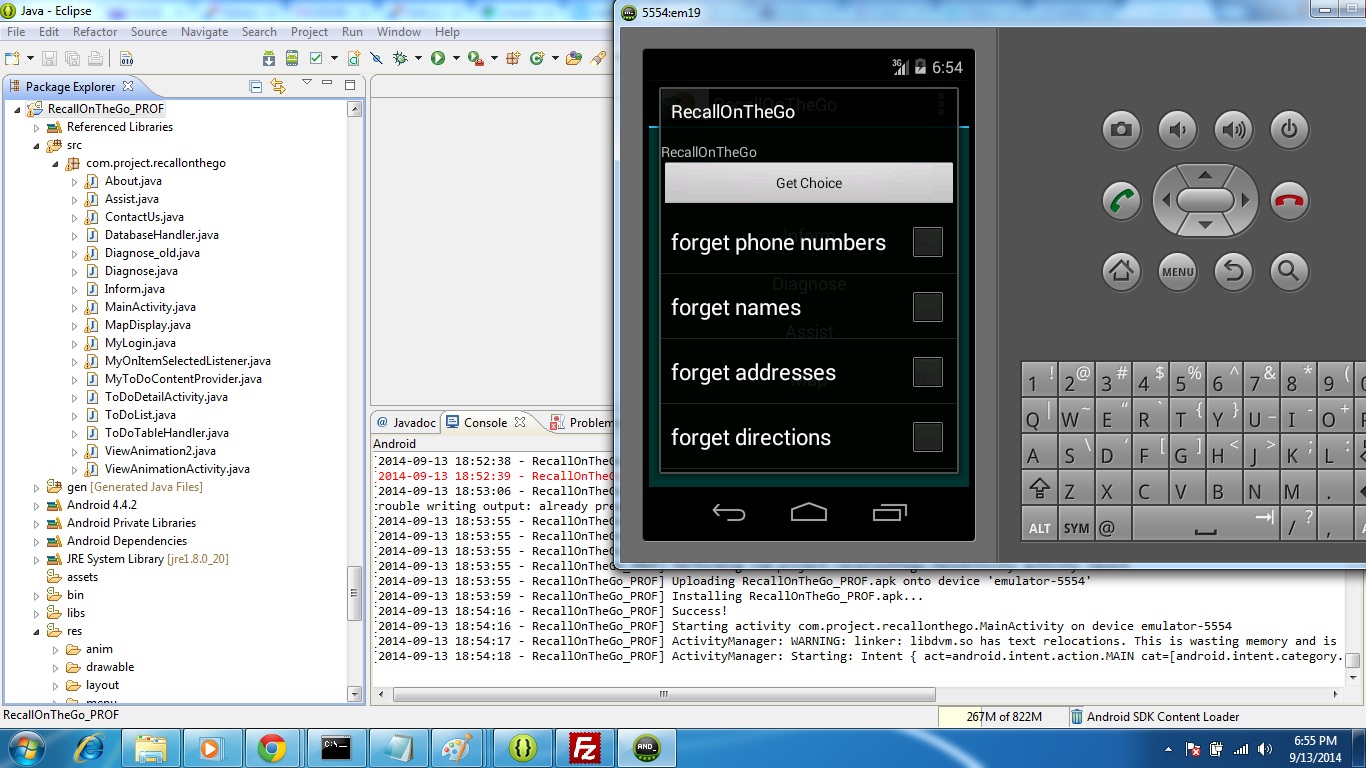Open the Run configurations dropdown arrow
1366x768 pixels.
[456, 58]
